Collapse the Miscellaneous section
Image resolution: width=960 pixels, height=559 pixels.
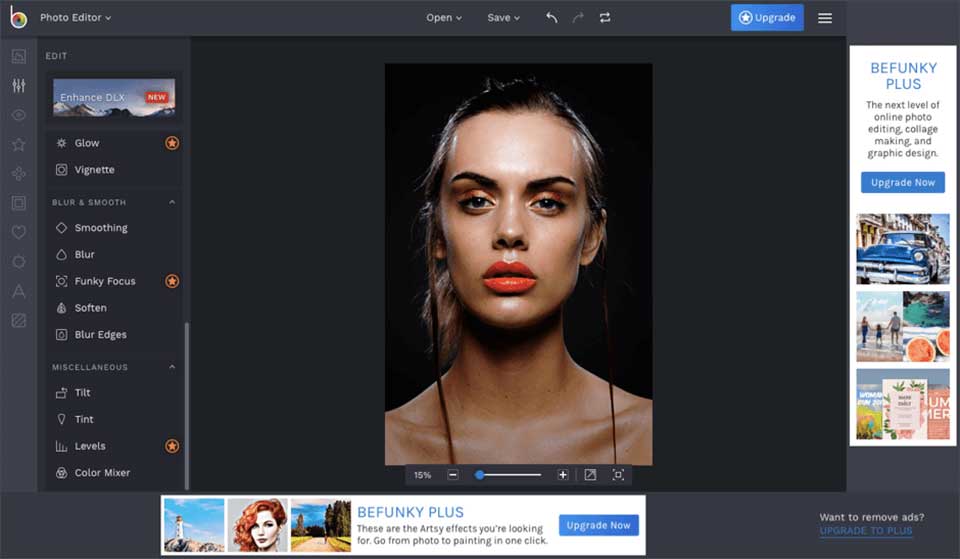coord(172,367)
